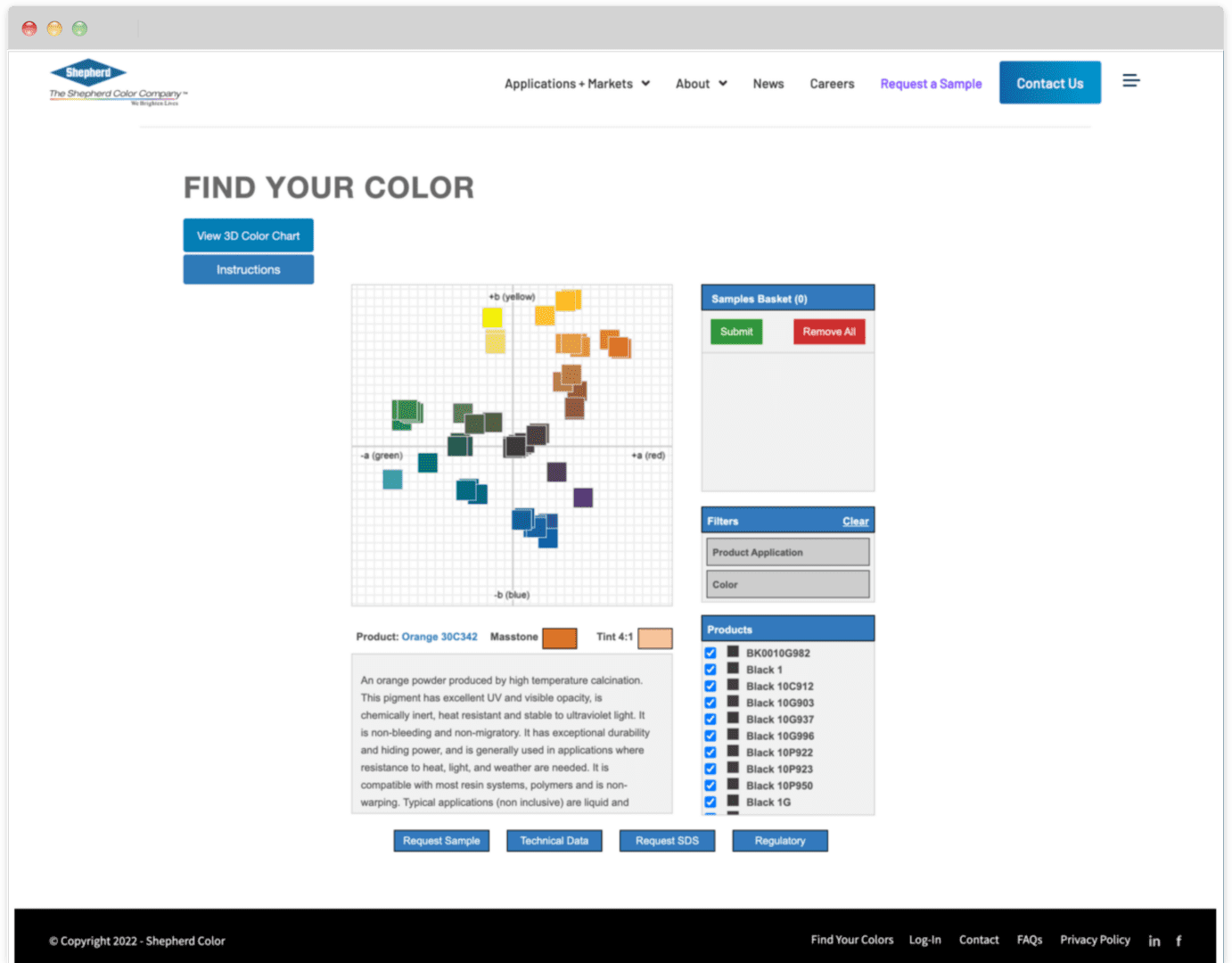Open the FAQs footer link
The width and height of the screenshot is (1232, 963).
(1030, 940)
